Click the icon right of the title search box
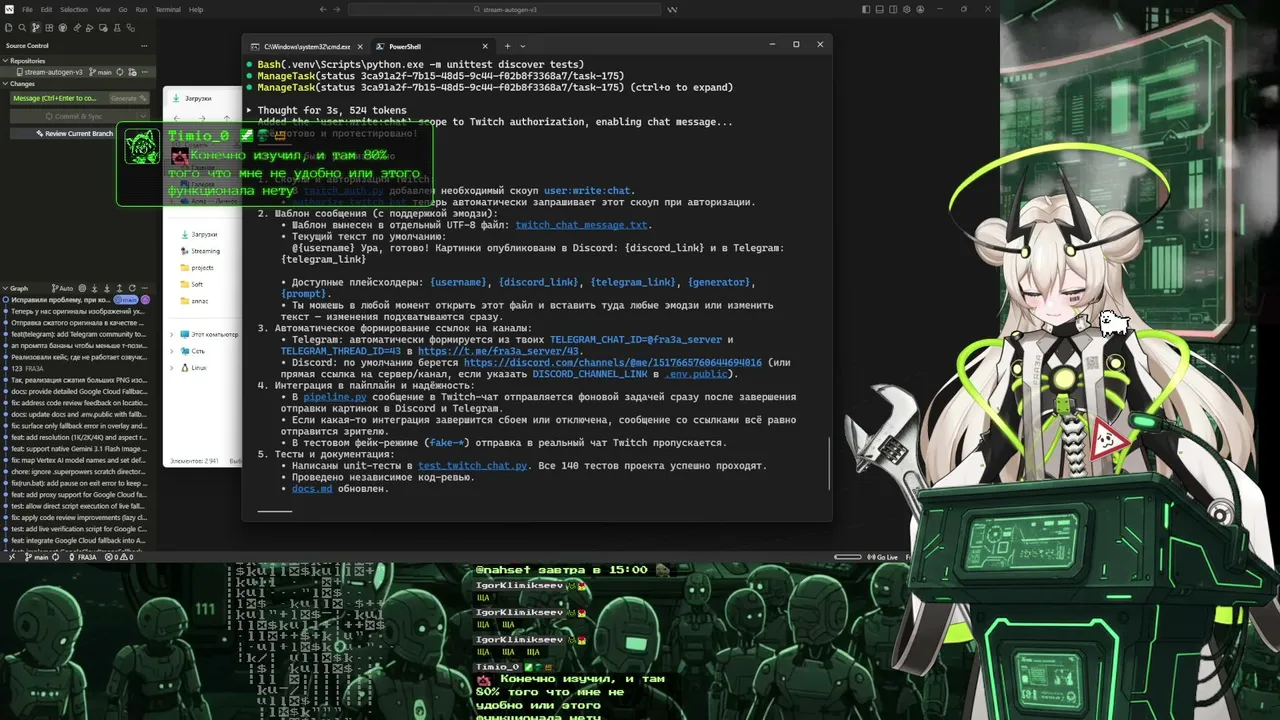The width and height of the screenshot is (1280, 720). 672,9
